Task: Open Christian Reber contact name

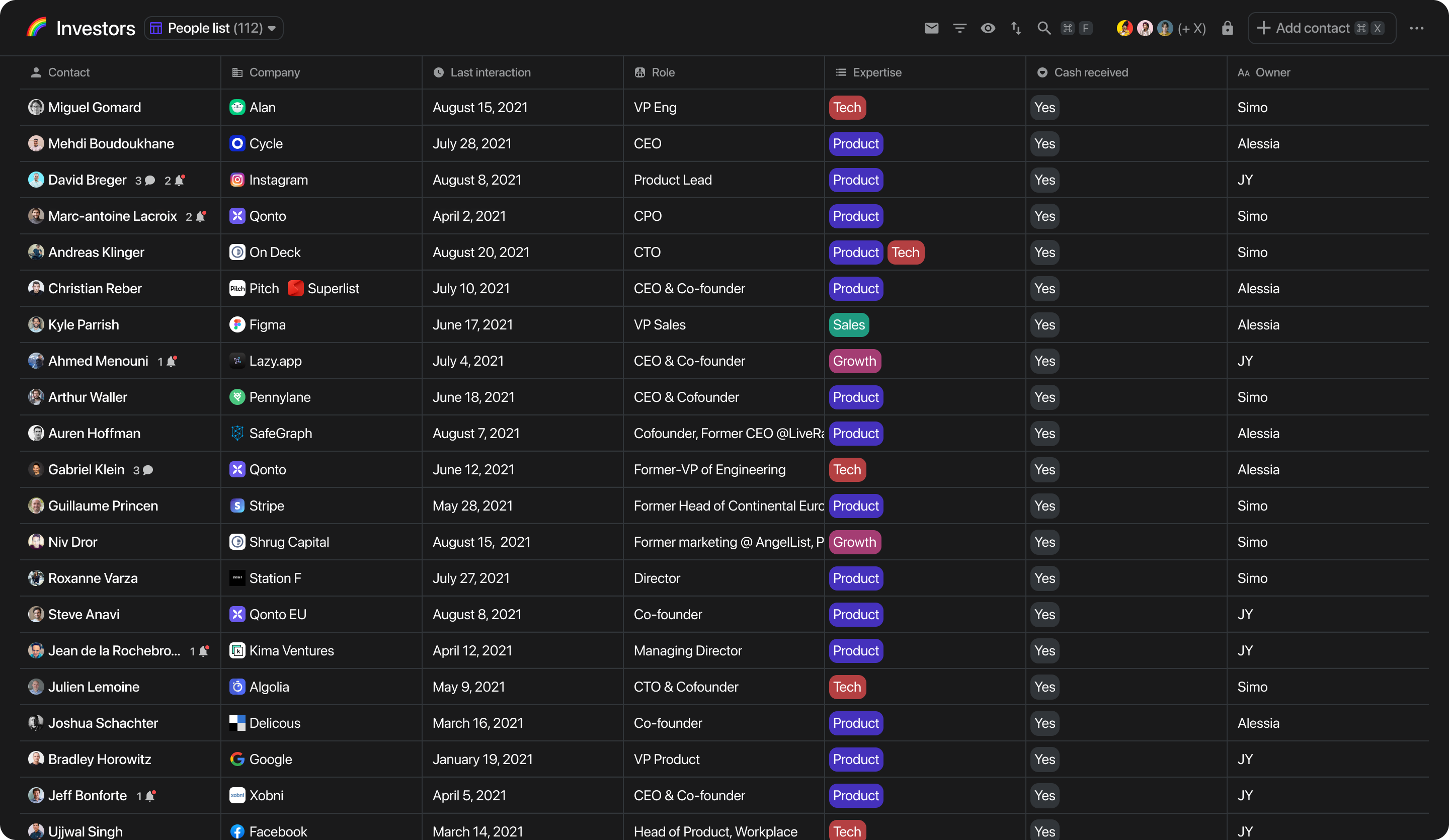Action: (x=95, y=289)
